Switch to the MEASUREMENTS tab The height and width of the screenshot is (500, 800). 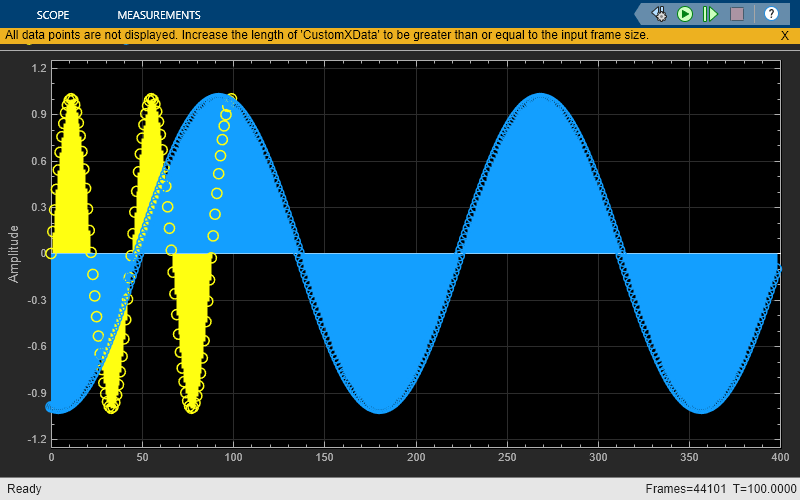[159, 15]
